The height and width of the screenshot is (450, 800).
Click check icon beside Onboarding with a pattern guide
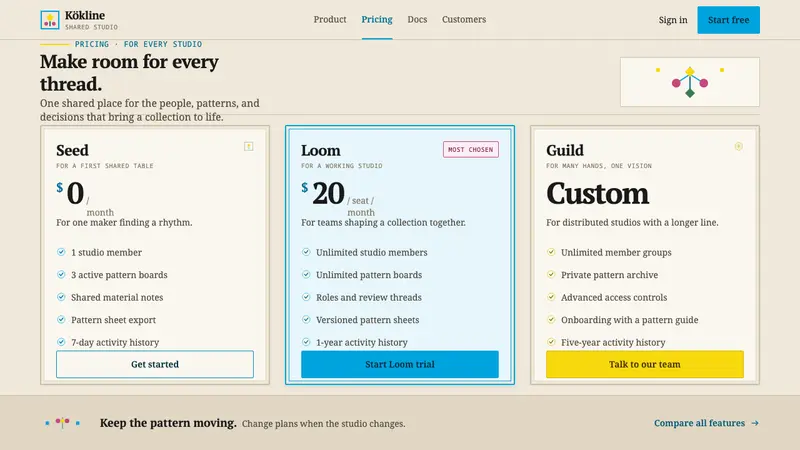(551, 319)
